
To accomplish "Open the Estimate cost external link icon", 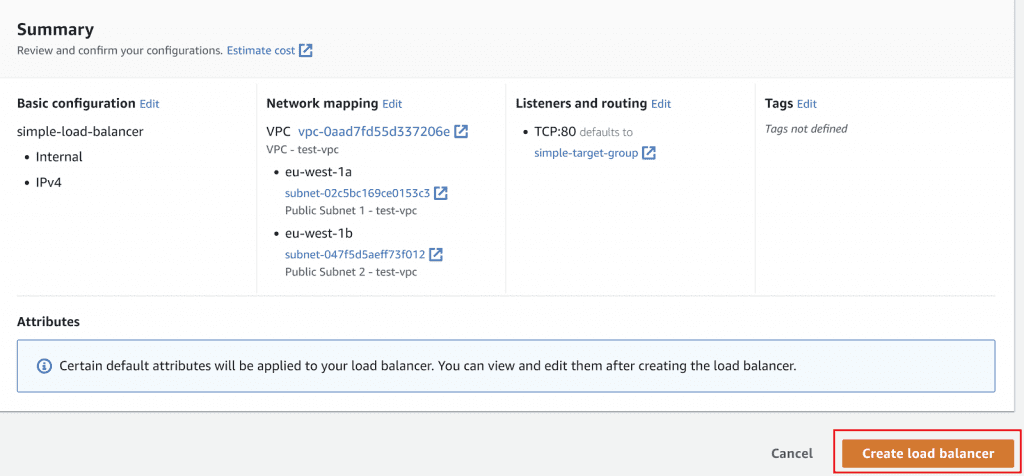I will [306, 50].
